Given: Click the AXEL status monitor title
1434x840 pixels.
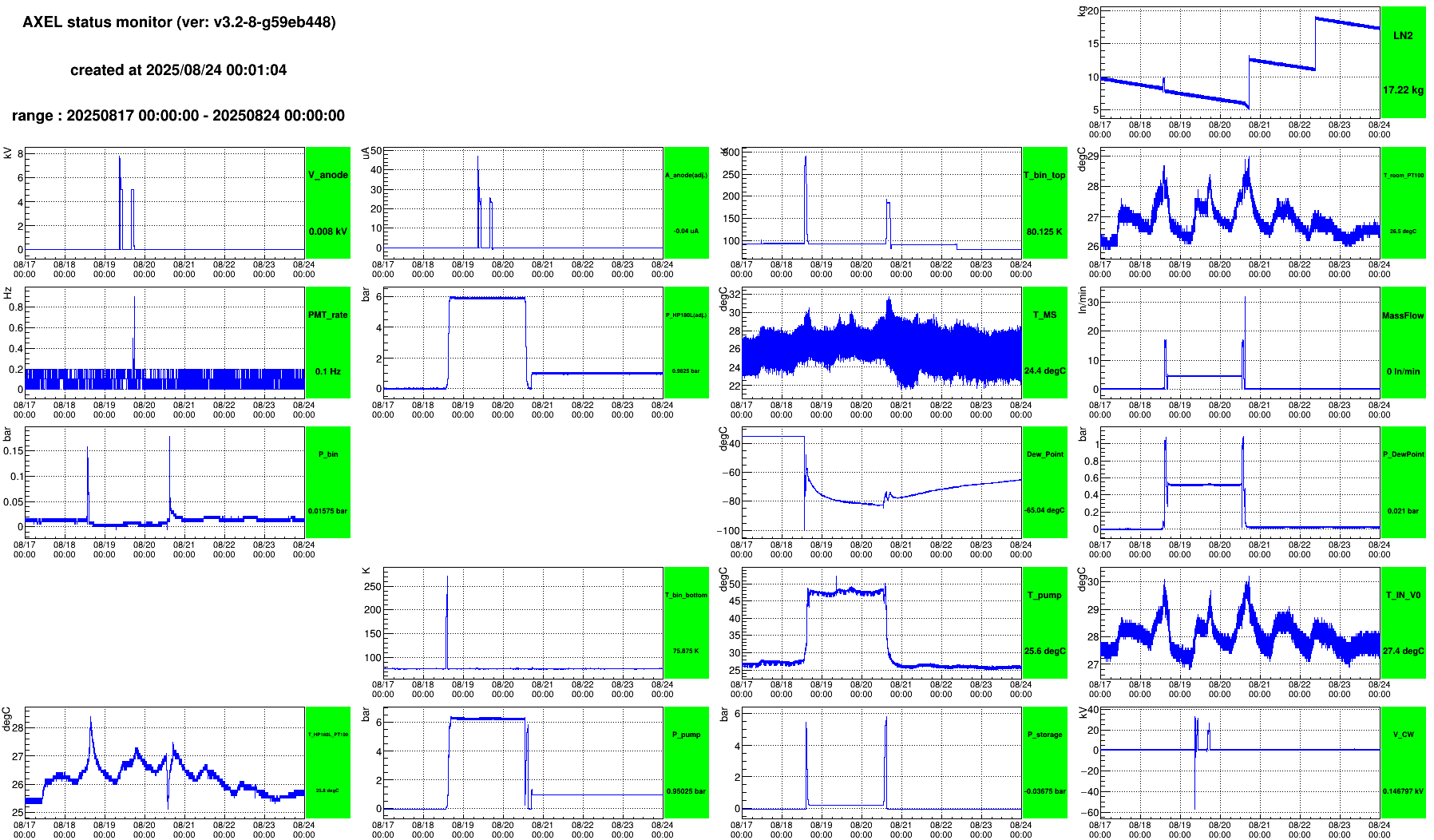Looking at the screenshot, I should (179, 22).
